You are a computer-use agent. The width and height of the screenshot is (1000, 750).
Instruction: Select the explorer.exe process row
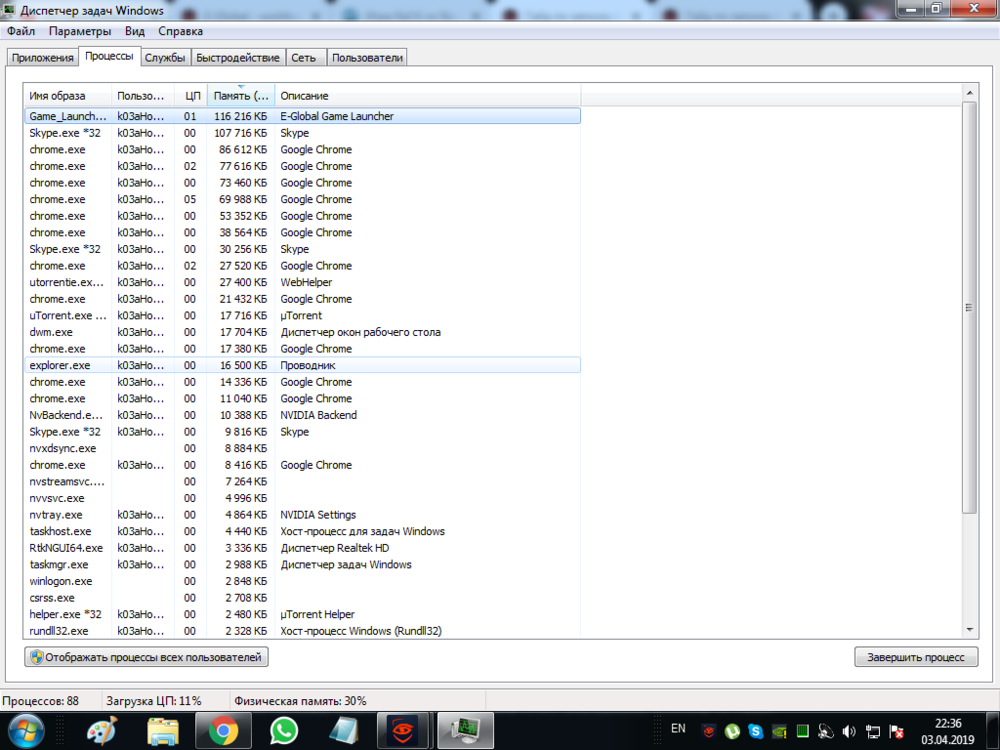(60, 366)
